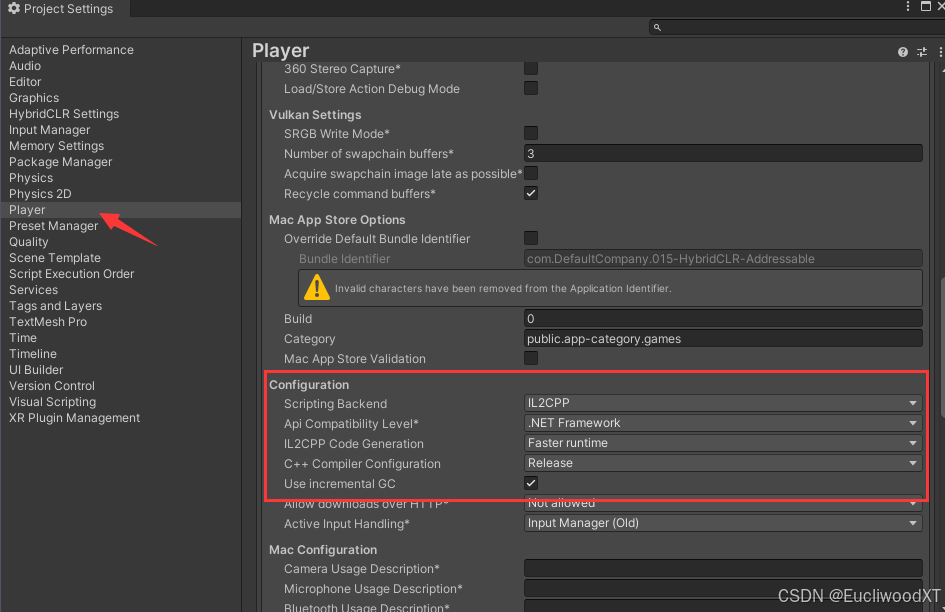
Task: Click the search magnifier icon
Action: pyautogui.click(x=657, y=27)
